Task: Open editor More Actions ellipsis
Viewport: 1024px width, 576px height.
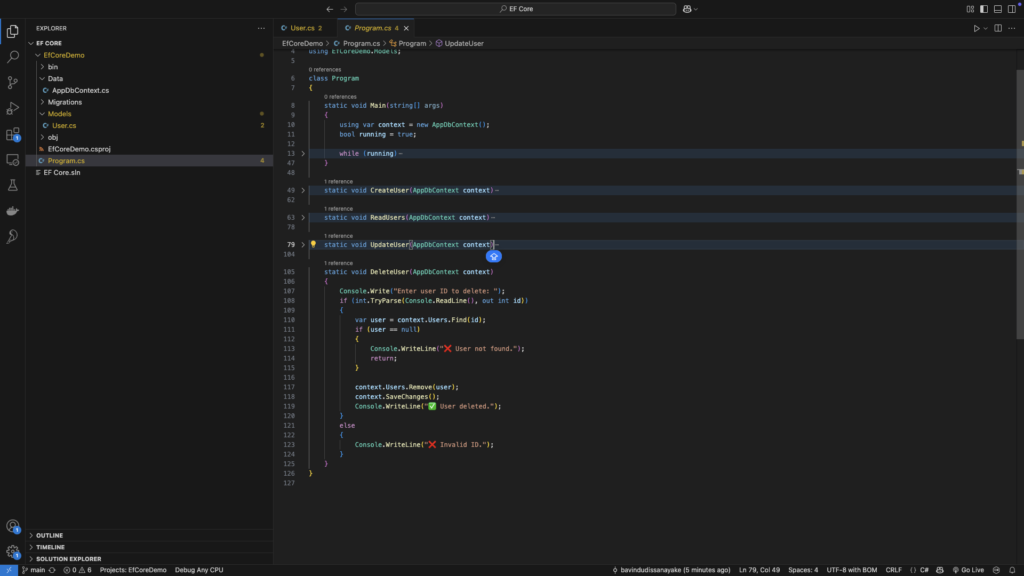Action: (x=1012, y=28)
